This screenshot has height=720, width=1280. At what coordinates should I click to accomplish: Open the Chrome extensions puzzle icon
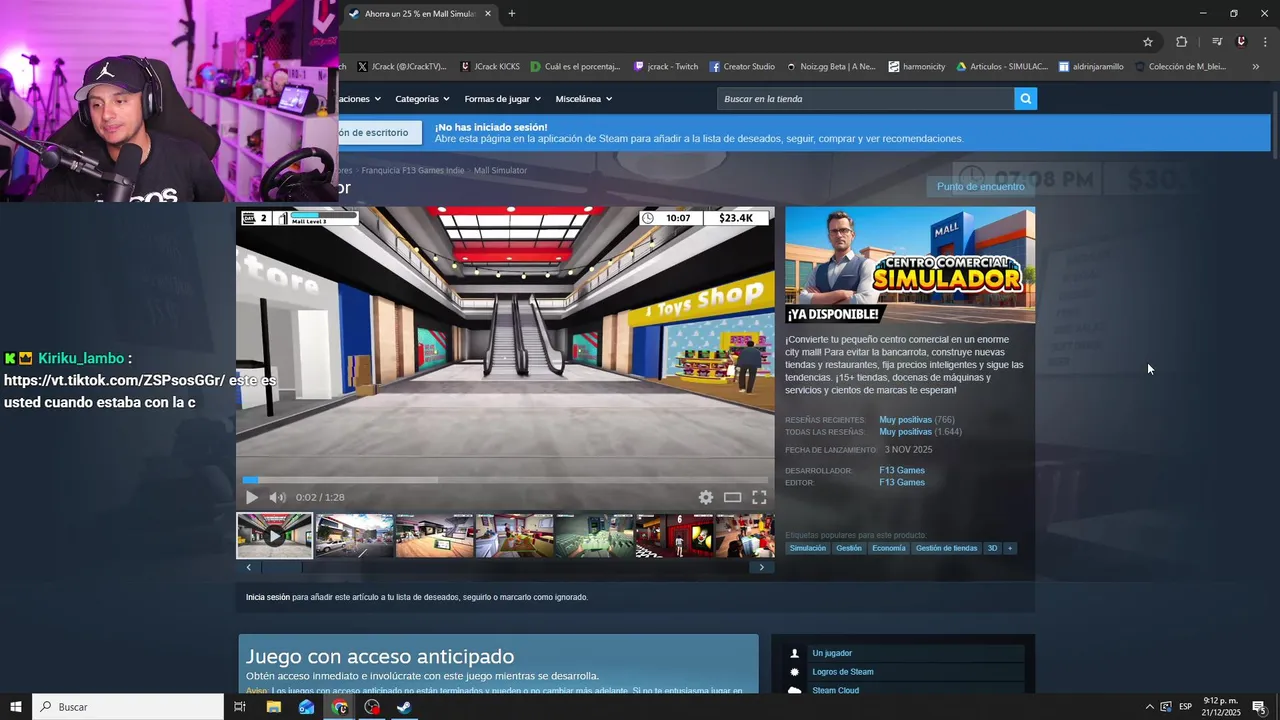[1182, 42]
